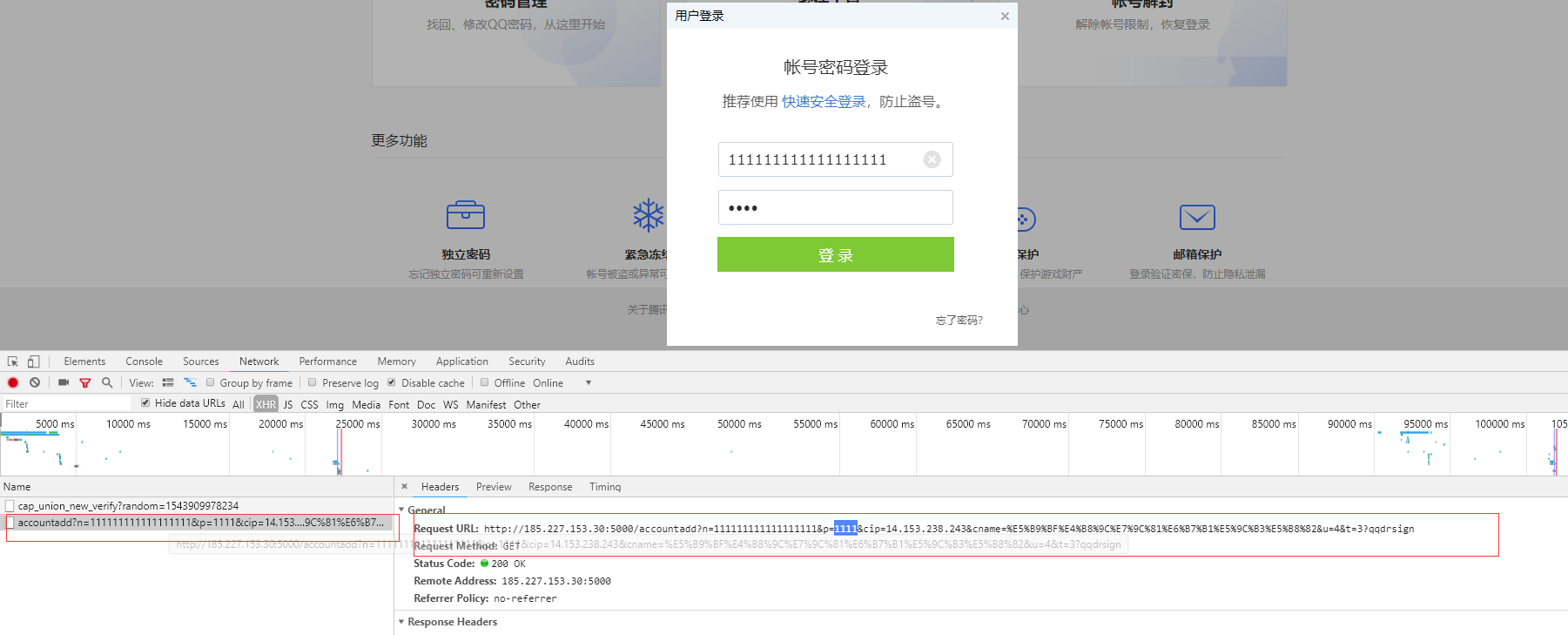Screen dimensions: 1568x635
Task: Switch to the Response detail tab
Action: click(550, 487)
